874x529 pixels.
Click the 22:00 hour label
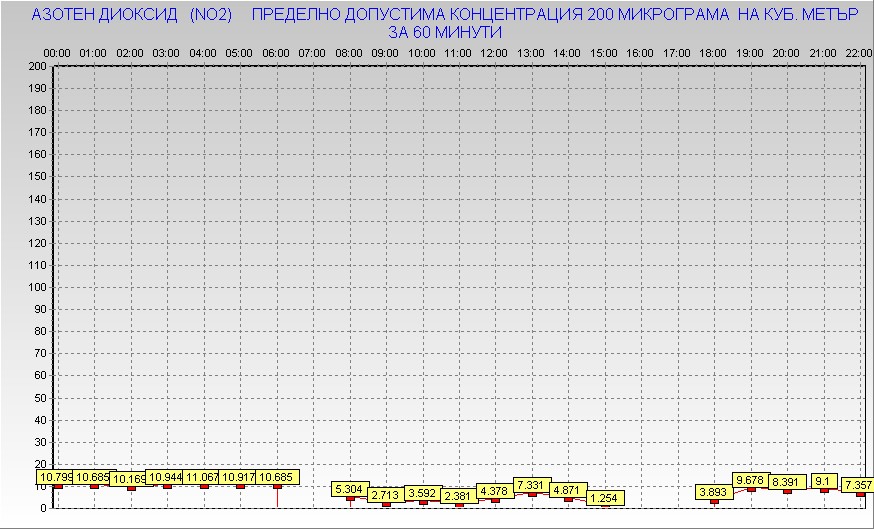tap(859, 52)
